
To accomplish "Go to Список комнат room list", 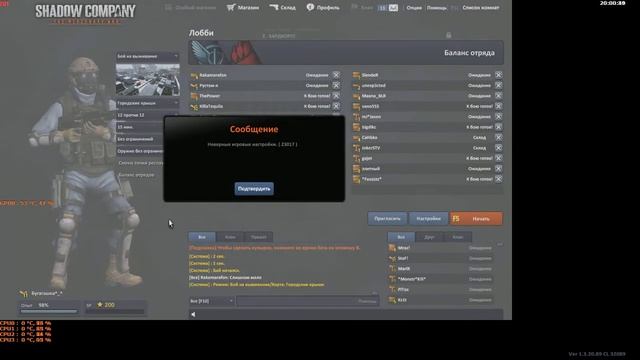I will pos(480,8).
